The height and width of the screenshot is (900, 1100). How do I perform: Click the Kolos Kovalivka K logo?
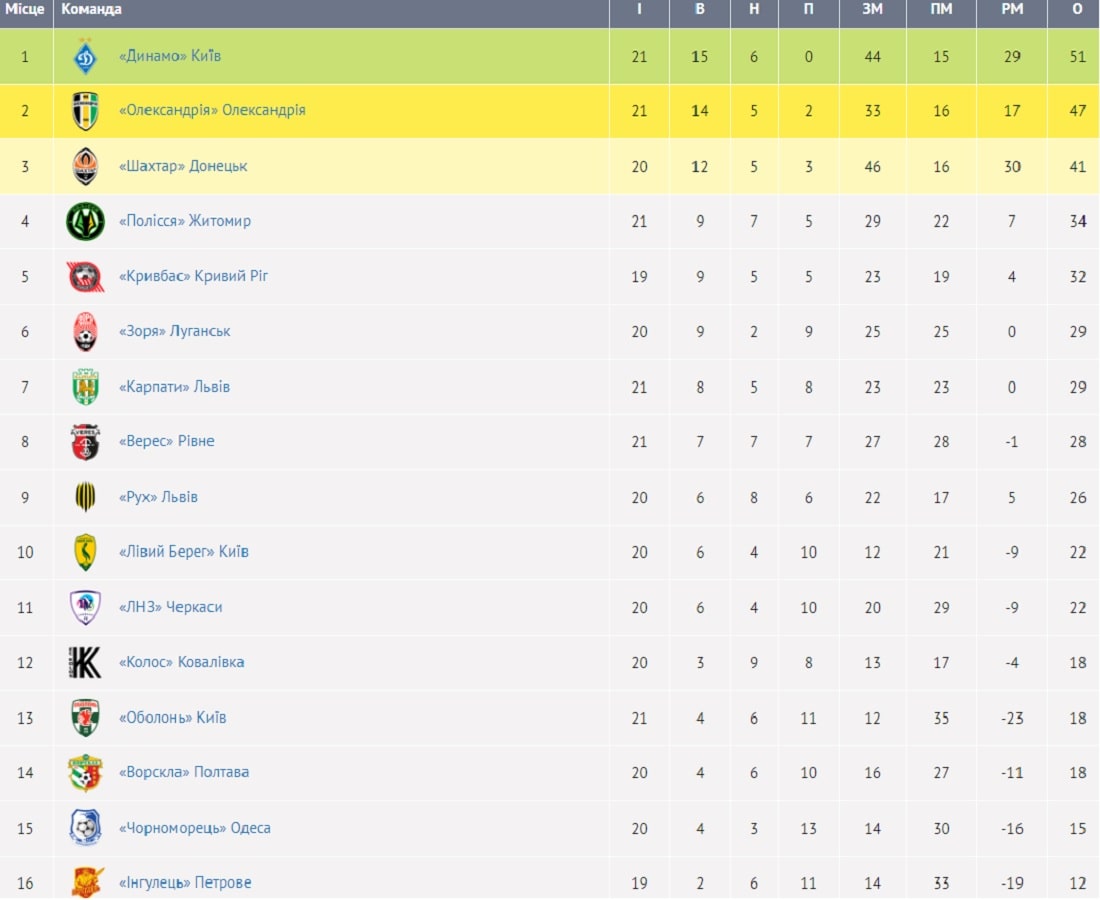(85, 662)
